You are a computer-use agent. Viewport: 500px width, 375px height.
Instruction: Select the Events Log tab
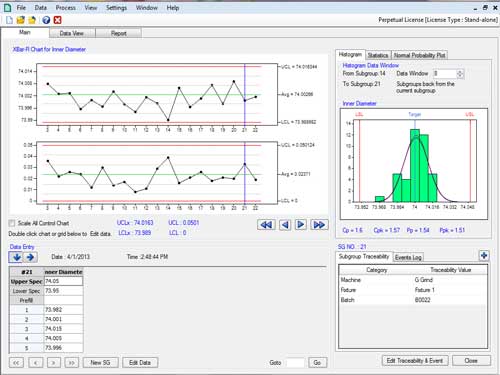tap(408, 257)
